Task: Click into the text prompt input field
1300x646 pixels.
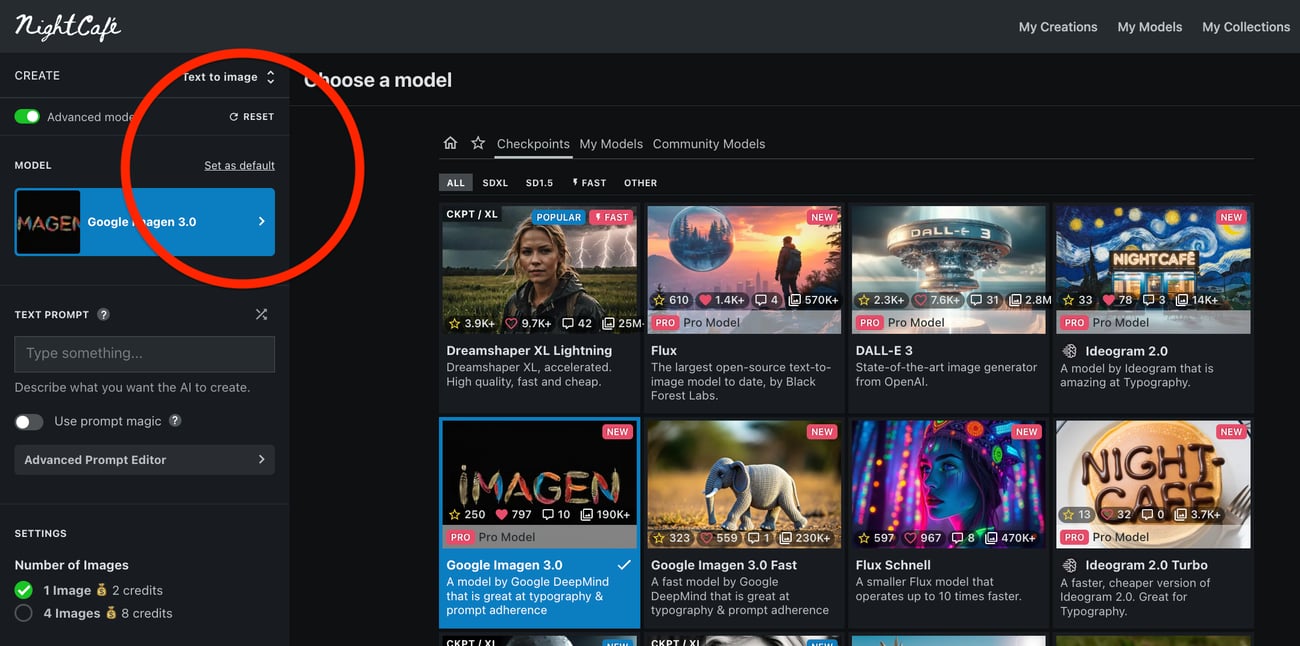Action: coord(145,354)
